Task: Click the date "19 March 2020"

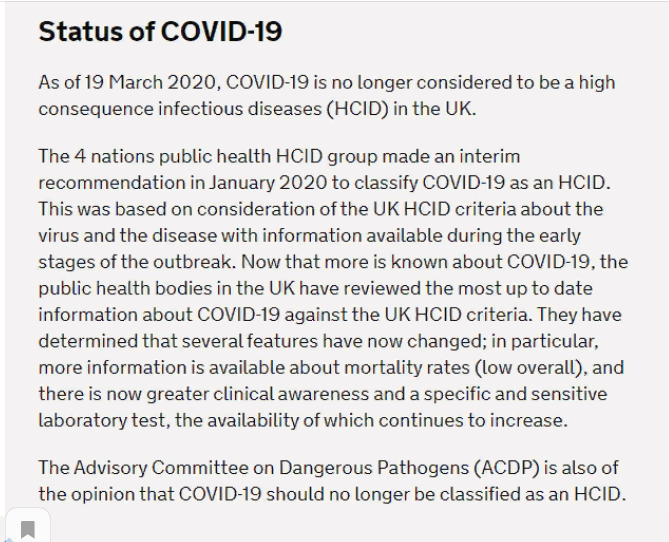Action: (150, 82)
